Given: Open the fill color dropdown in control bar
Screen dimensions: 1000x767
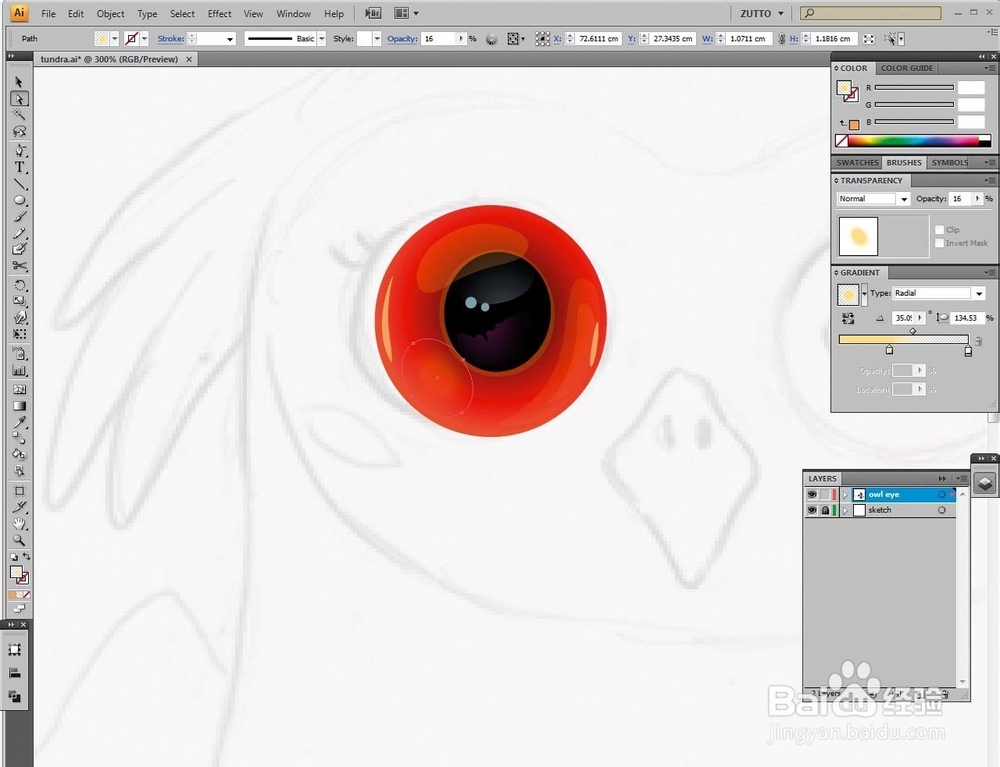Looking at the screenshot, I should point(115,39).
